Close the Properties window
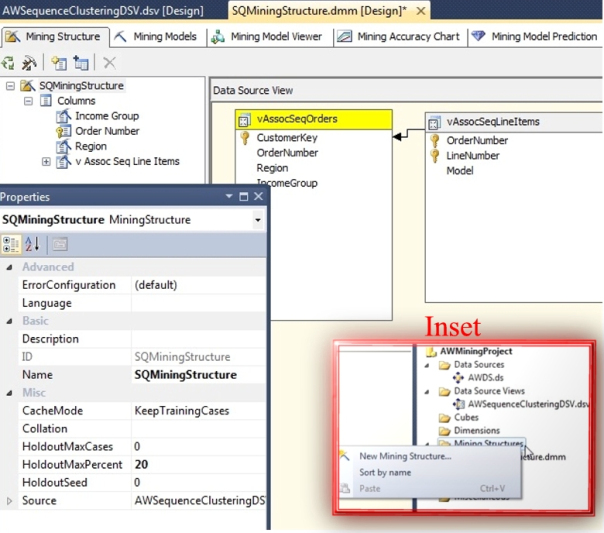The width and height of the screenshot is (604, 533). 258,196
